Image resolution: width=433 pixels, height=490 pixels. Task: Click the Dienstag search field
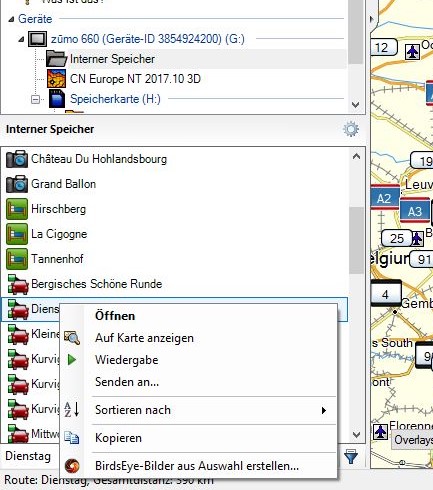tap(30, 456)
